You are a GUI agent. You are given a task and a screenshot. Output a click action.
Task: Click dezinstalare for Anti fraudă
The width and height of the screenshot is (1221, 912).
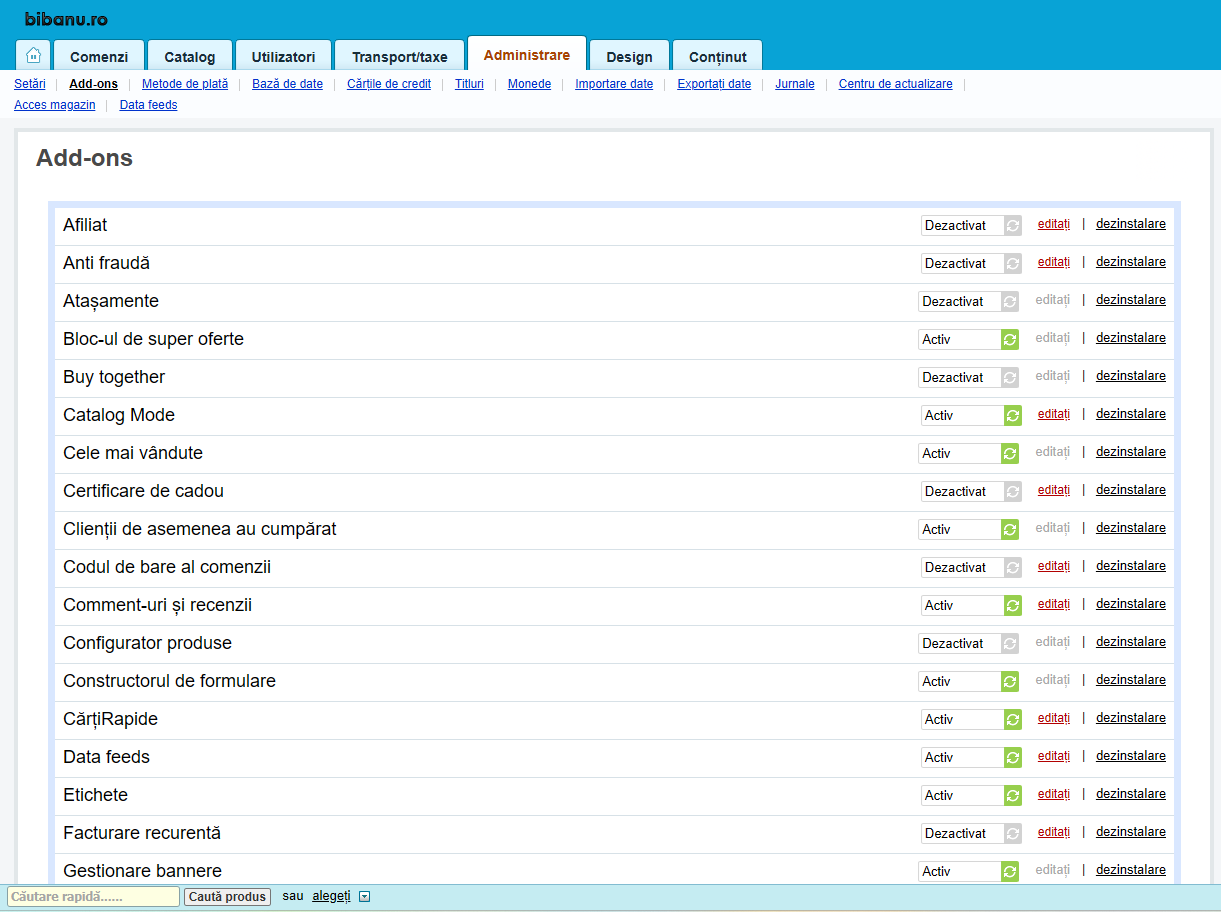point(1131,262)
